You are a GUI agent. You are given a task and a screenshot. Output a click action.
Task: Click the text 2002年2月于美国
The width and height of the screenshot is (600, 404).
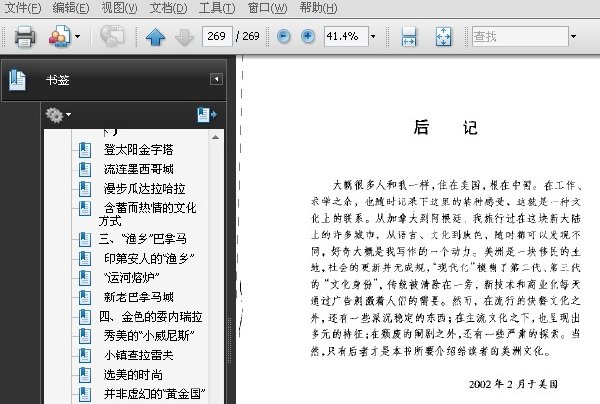click(513, 384)
